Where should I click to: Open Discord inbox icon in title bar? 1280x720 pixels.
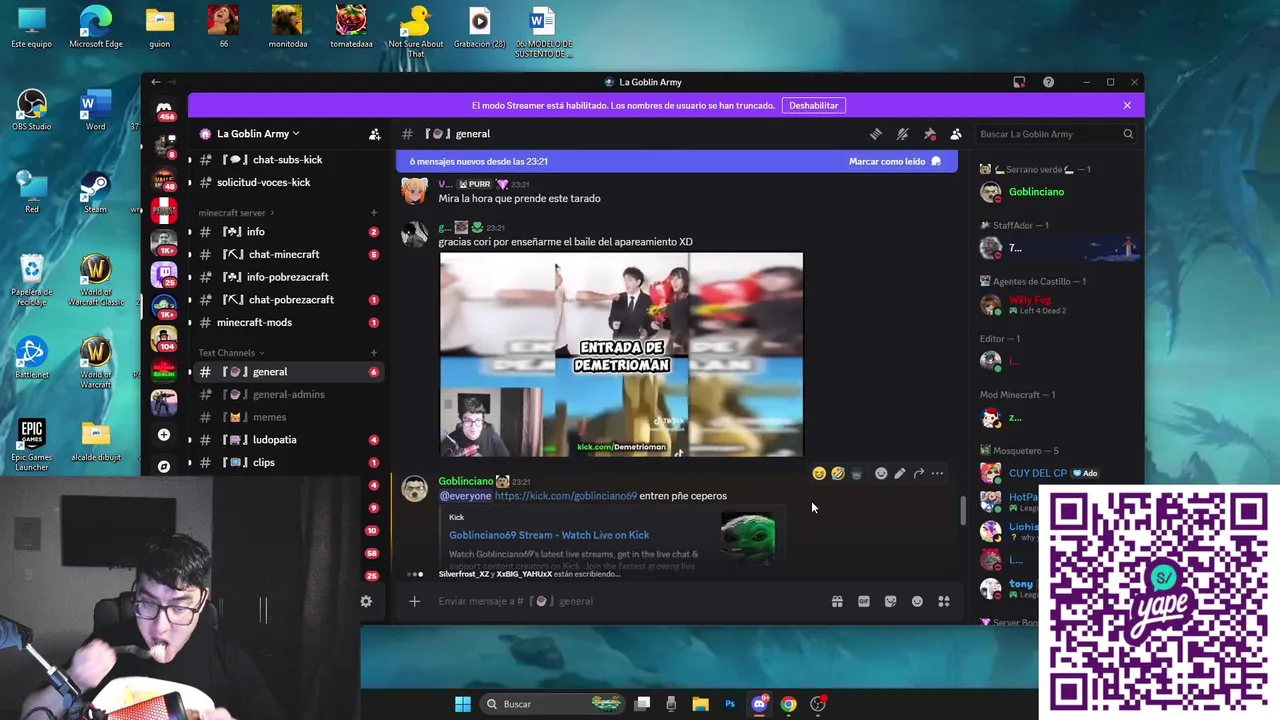1019,82
